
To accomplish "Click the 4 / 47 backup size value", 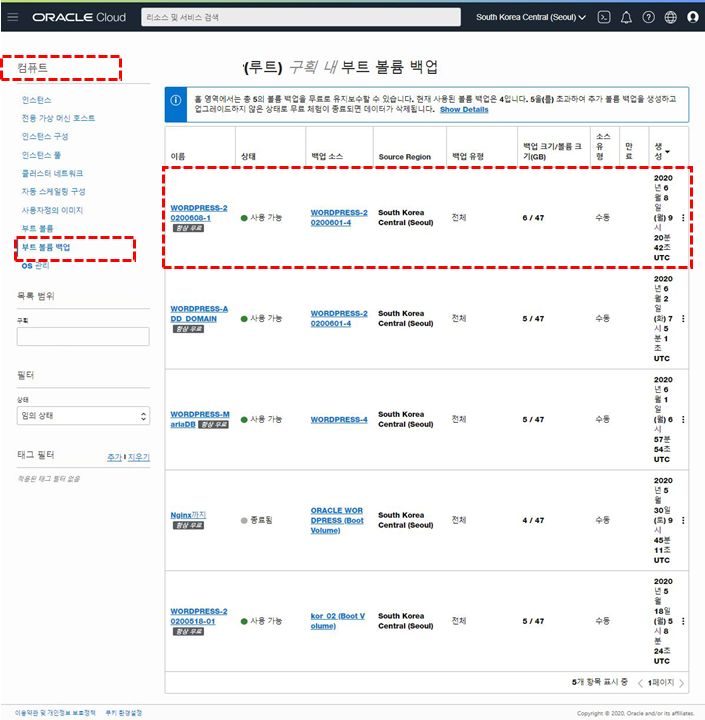I will coord(533,520).
